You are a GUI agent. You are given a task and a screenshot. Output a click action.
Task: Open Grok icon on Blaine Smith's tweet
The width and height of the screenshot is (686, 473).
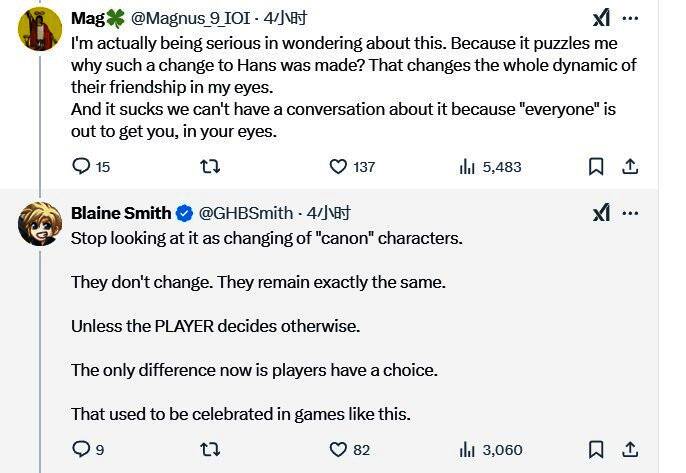point(601,213)
